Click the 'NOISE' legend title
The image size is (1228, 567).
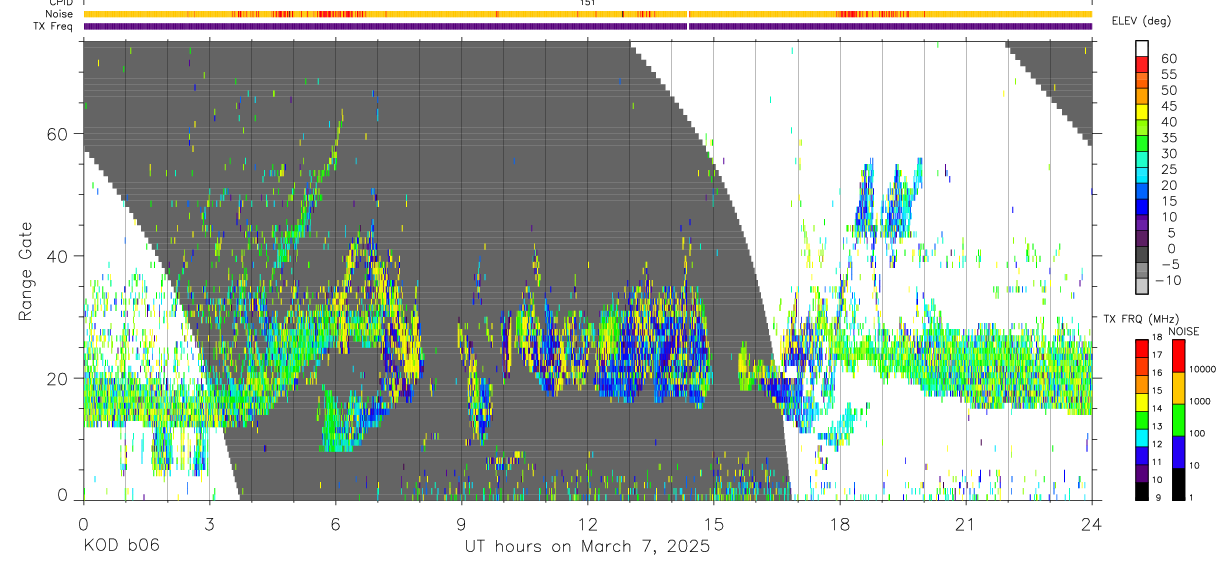[x=1183, y=331]
